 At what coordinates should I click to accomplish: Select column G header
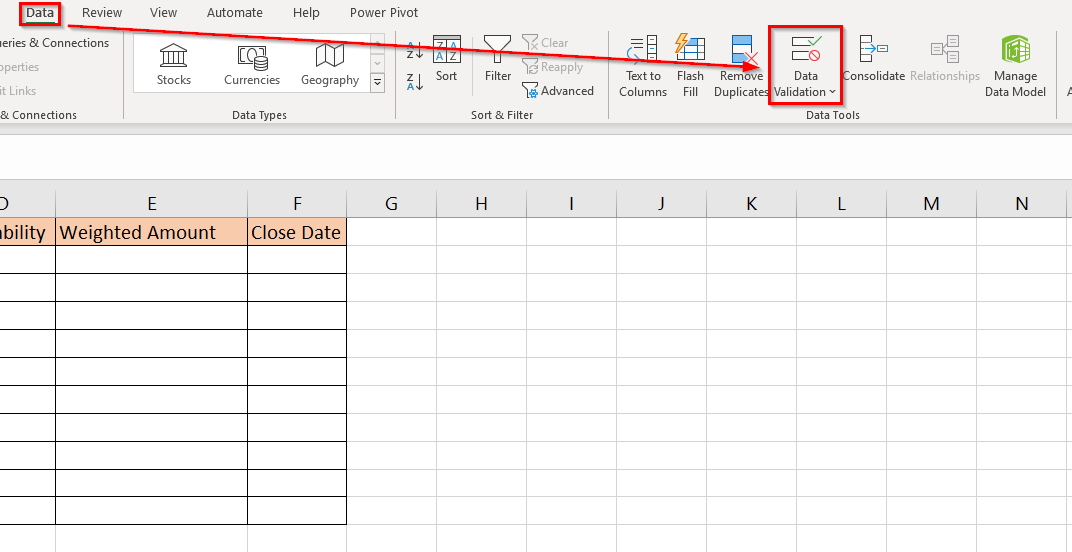click(x=391, y=203)
